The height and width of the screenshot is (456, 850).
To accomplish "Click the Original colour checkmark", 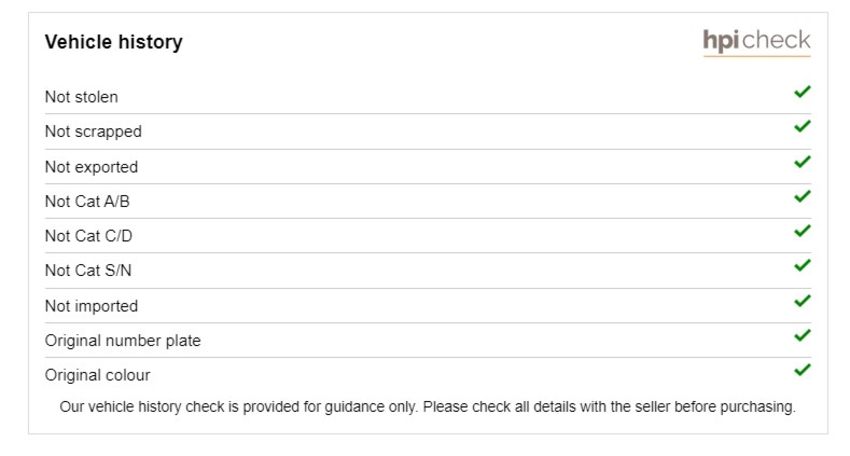I will [x=802, y=370].
